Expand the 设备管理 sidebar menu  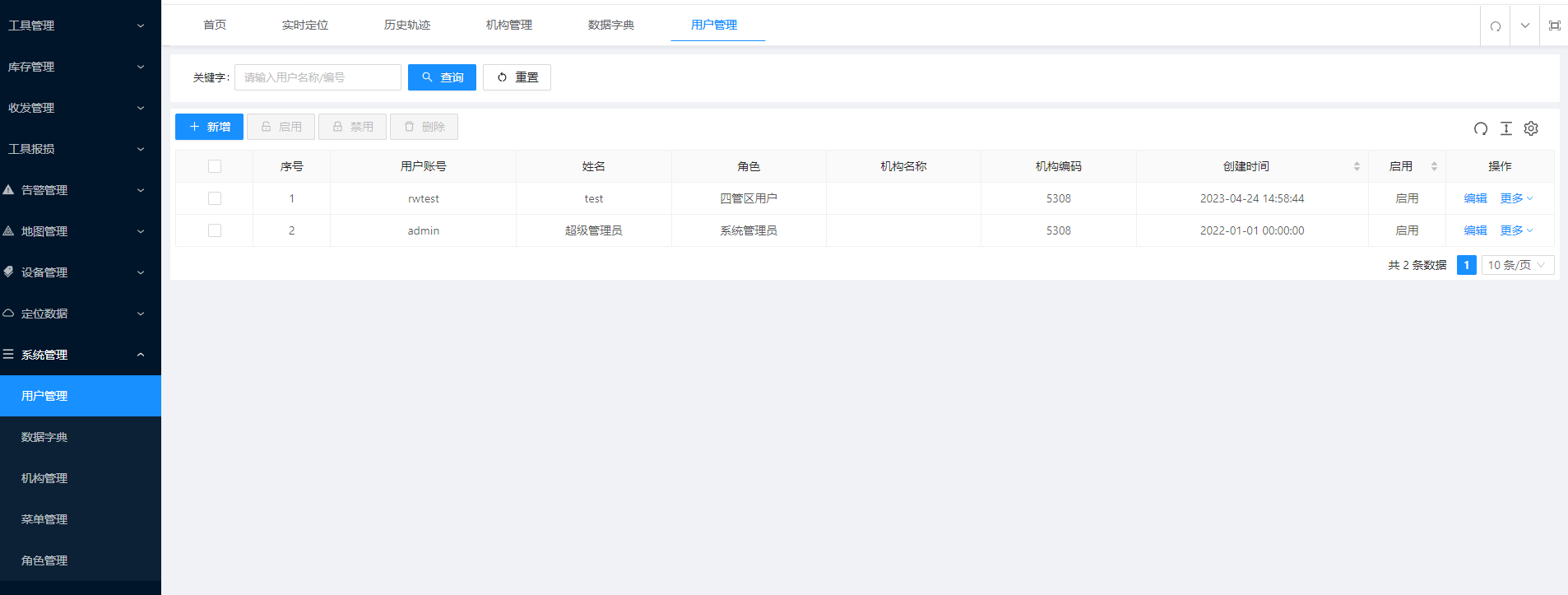tap(81, 272)
